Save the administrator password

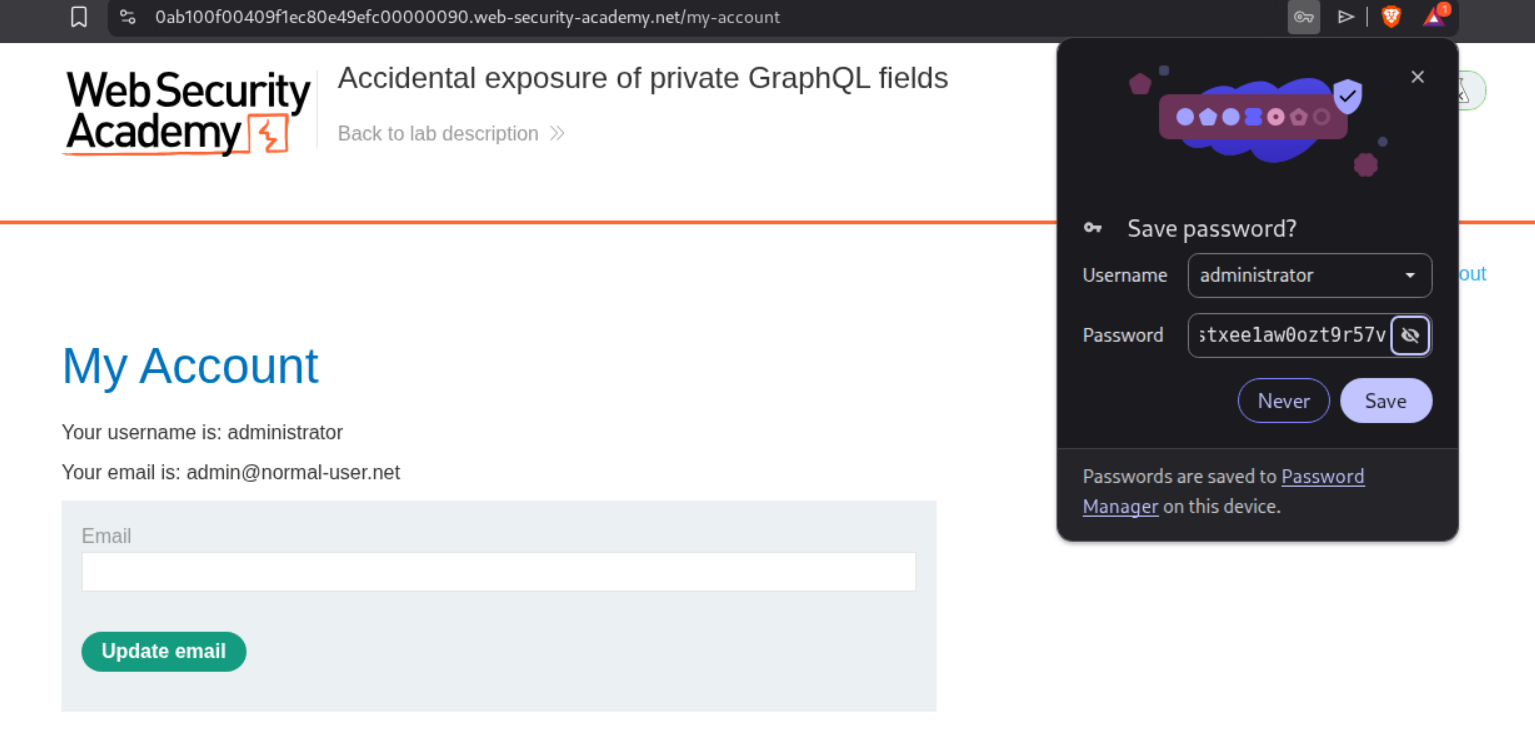point(1385,401)
